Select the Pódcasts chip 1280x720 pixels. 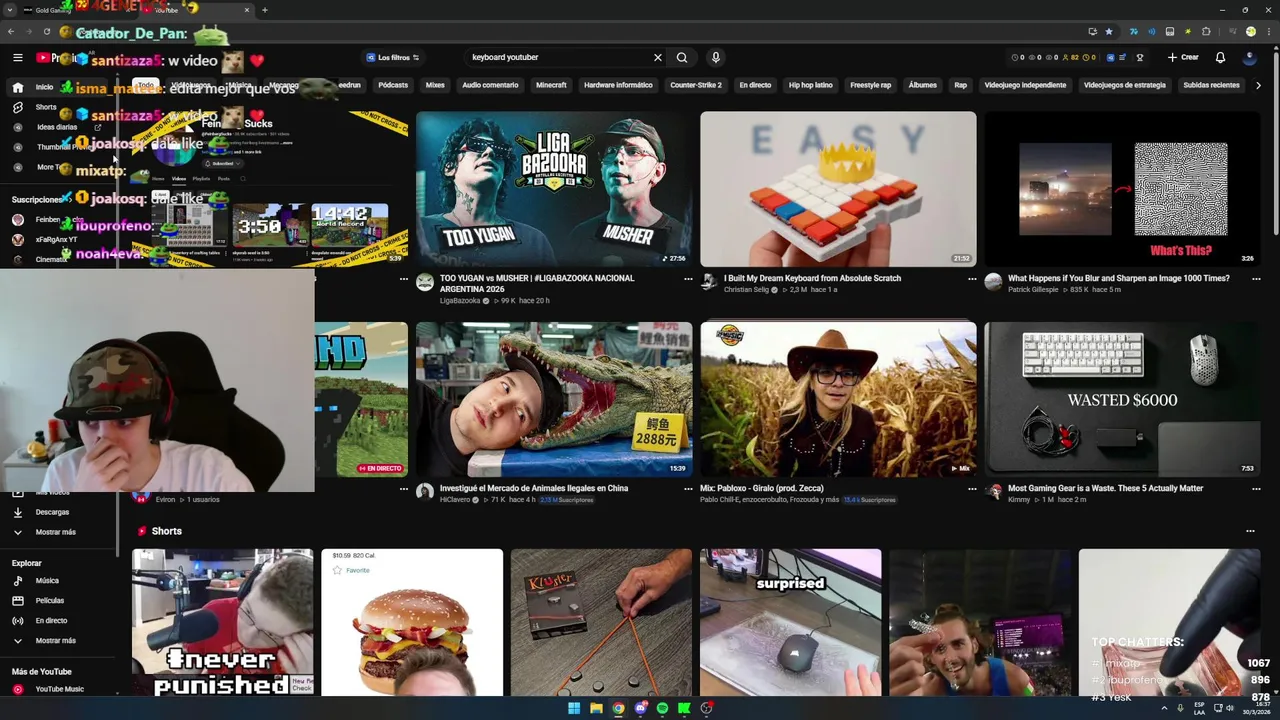(x=393, y=85)
